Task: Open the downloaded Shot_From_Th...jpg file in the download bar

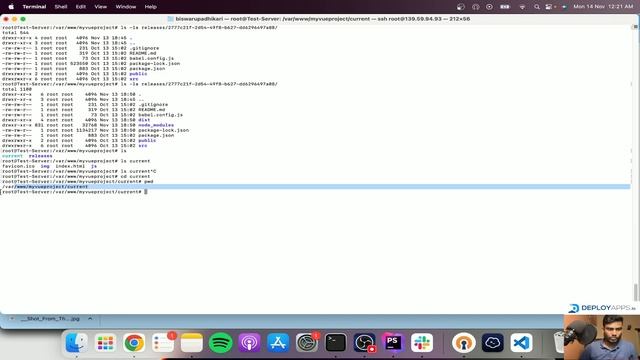Action: 50,318
